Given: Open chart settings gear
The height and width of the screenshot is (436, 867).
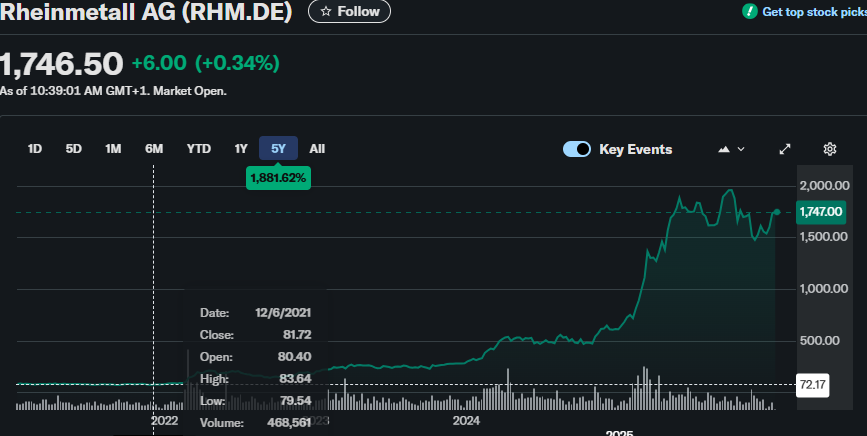Looking at the screenshot, I should [x=829, y=149].
